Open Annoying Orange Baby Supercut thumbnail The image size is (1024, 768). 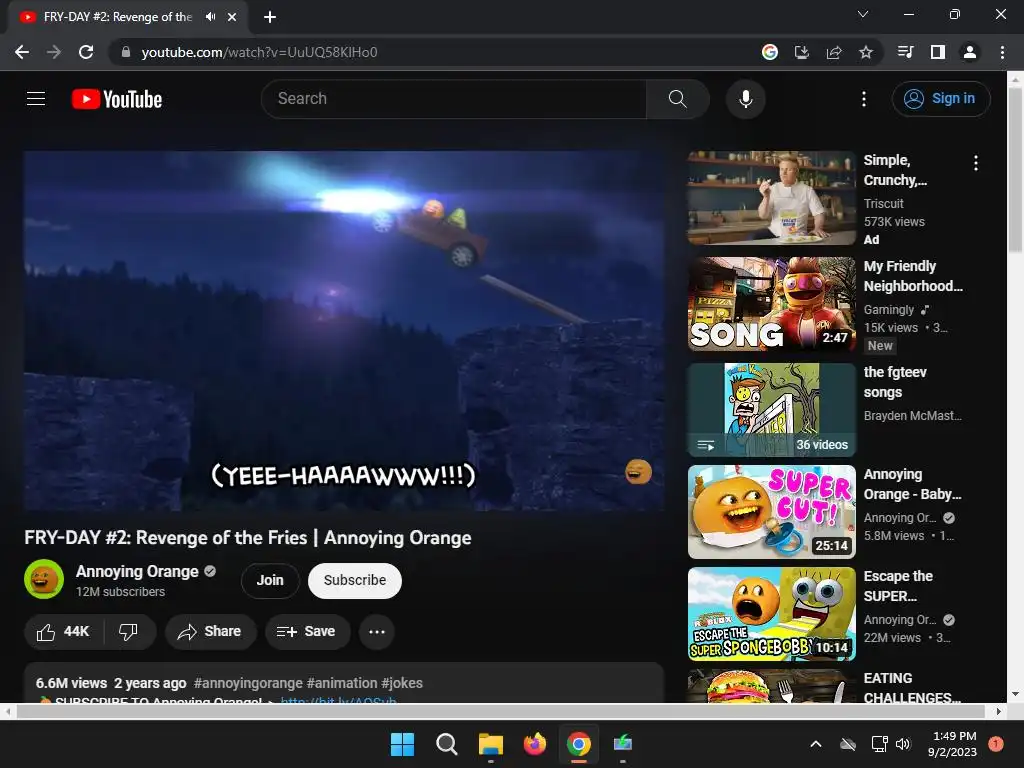[x=771, y=511]
